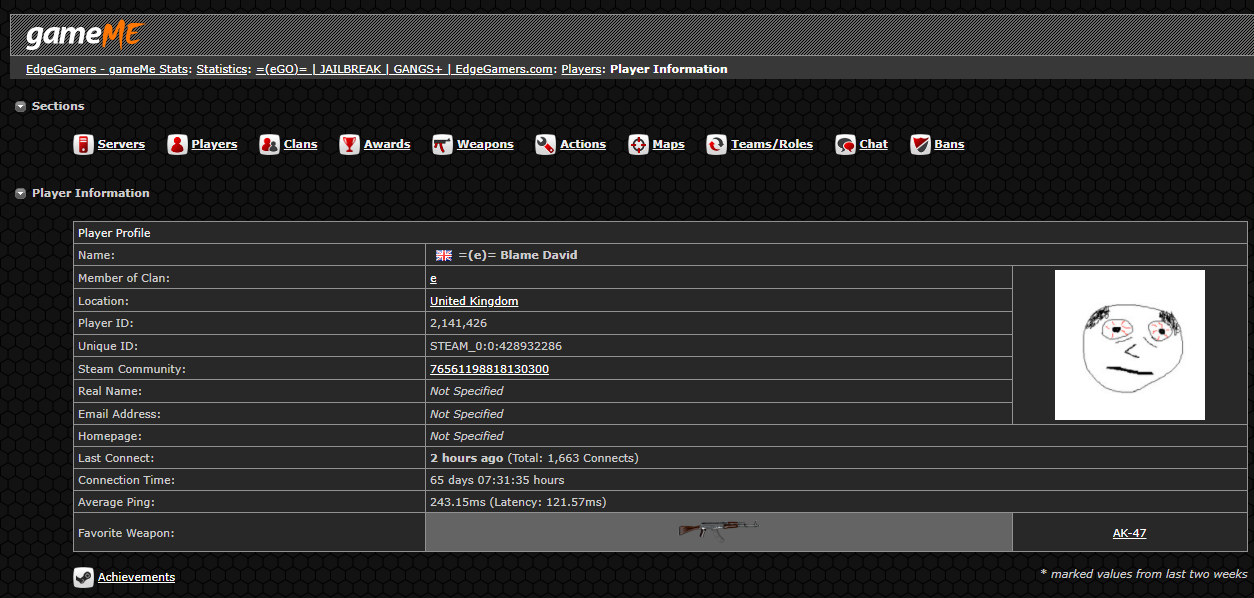Open the Weapons section link
Viewport: 1254px width, 598px height.
[485, 145]
